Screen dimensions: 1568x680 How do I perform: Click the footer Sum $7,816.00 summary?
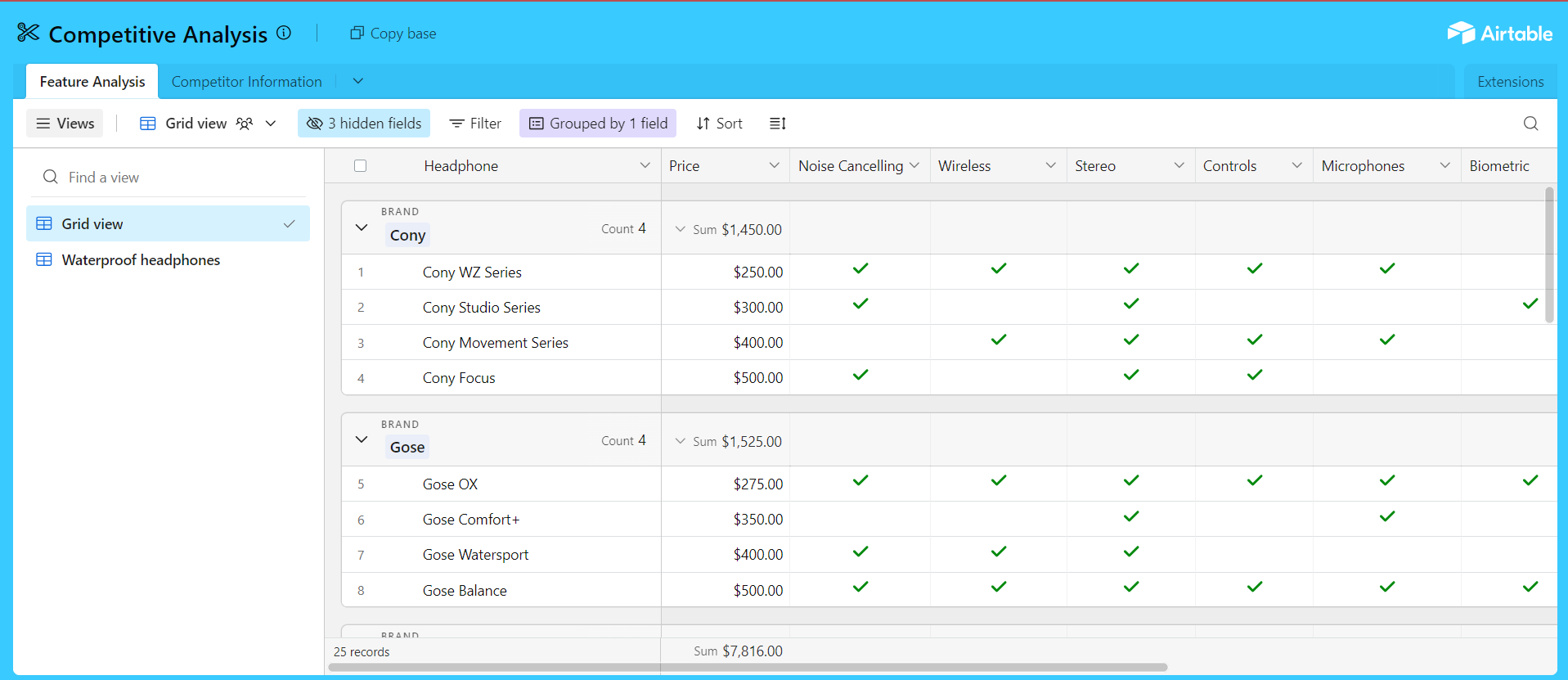tap(738, 651)
